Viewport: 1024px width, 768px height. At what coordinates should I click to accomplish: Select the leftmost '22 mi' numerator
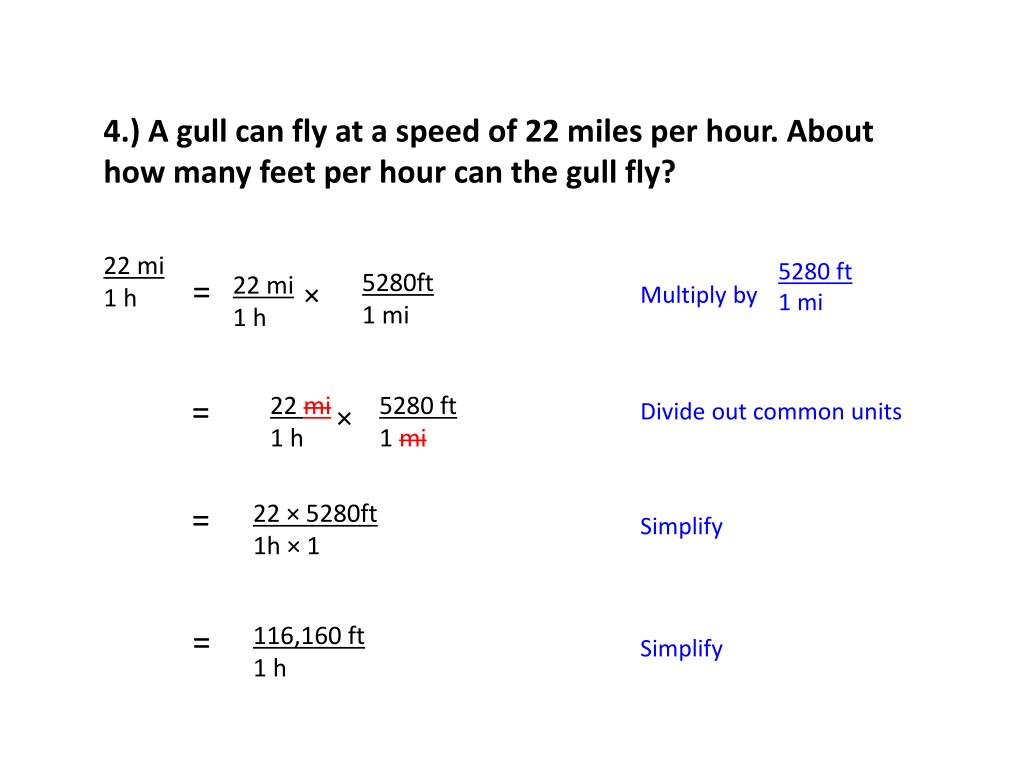click(133, 266)
